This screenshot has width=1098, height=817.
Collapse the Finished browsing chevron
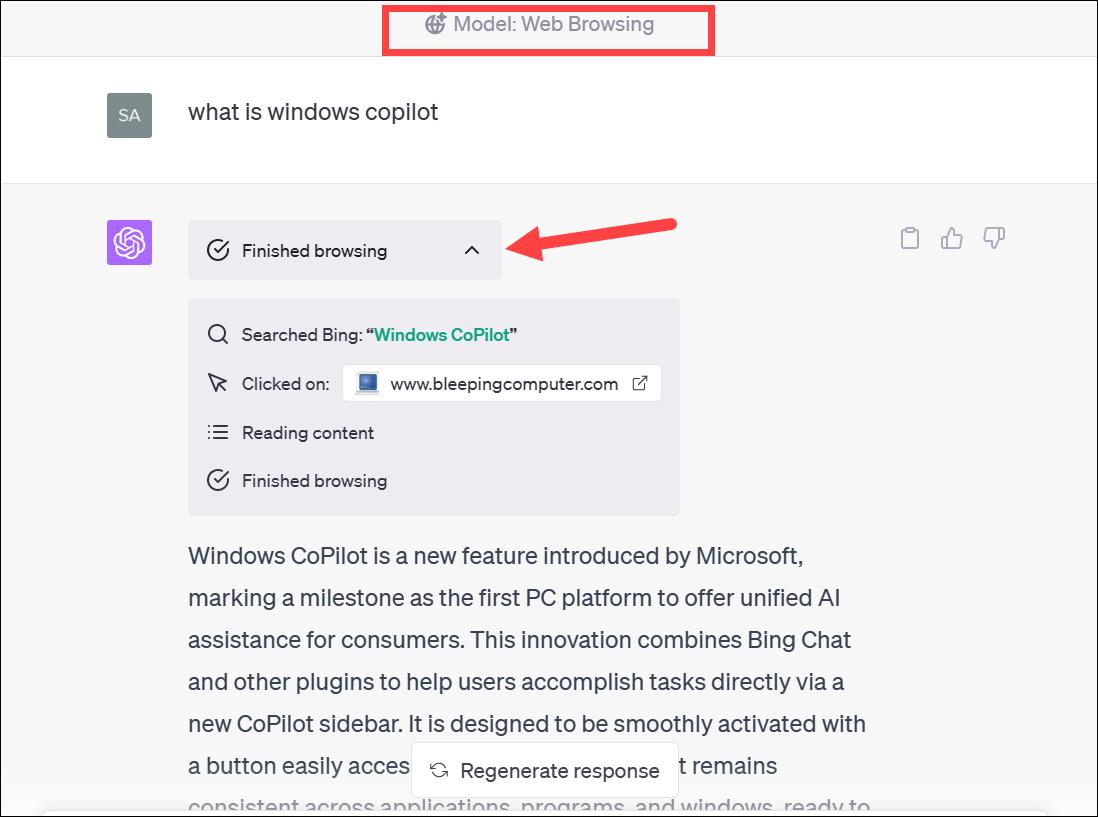[x=472, y=250]
